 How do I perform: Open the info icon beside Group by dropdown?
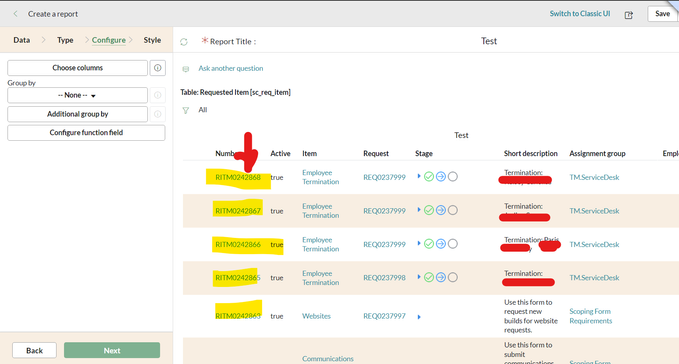158,95
